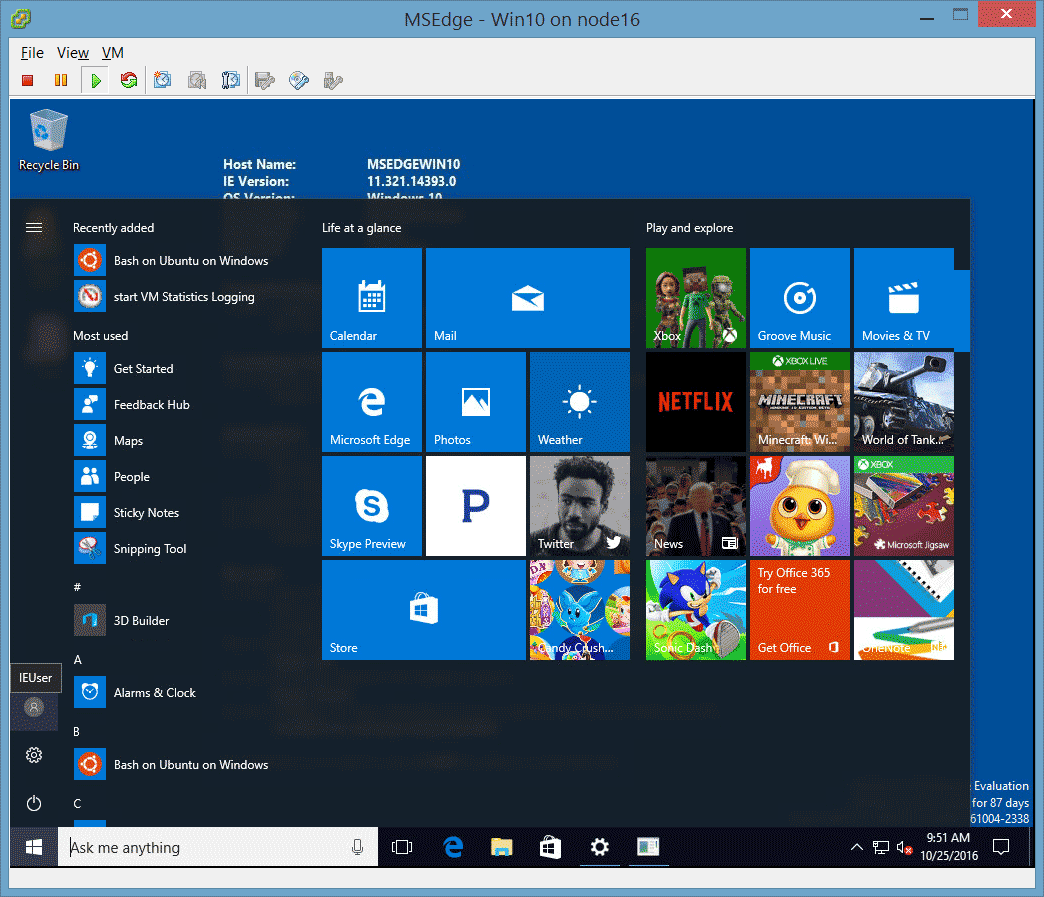Screen dimensions: 1044x897
Task: Click the Windows Start button
Action: [x=34, y=846]
